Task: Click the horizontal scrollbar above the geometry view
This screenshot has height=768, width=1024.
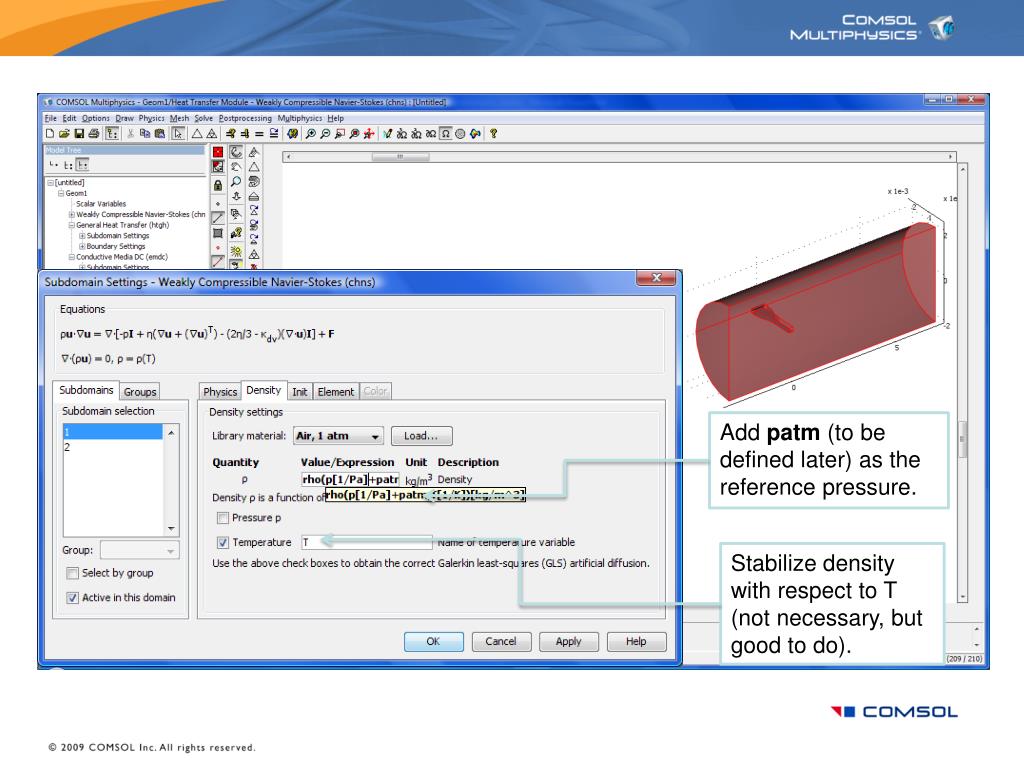Action: [619, 157]
